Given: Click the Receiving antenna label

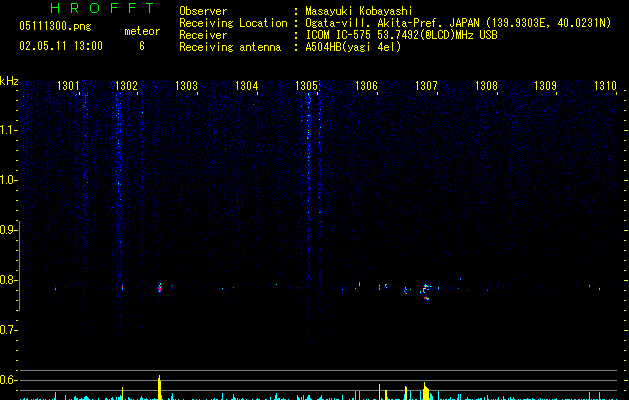Looking at the screenshot, I should [x=230, y=47].
